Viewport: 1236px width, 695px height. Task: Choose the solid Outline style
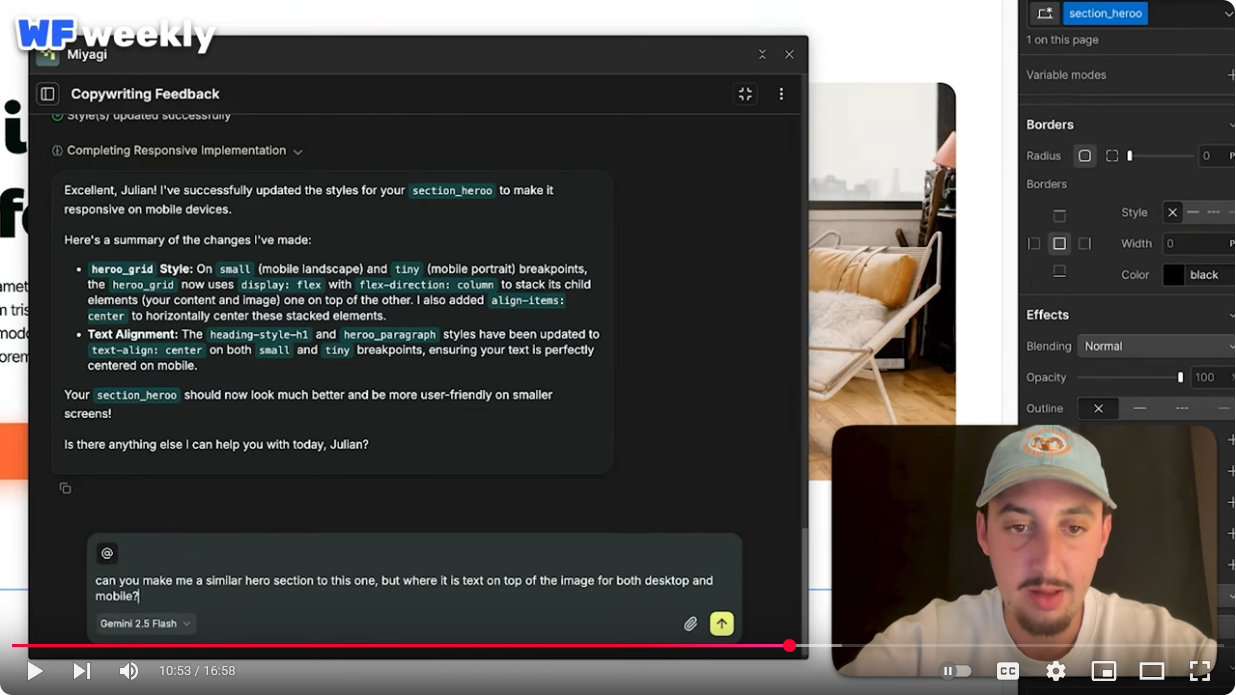1139,408
